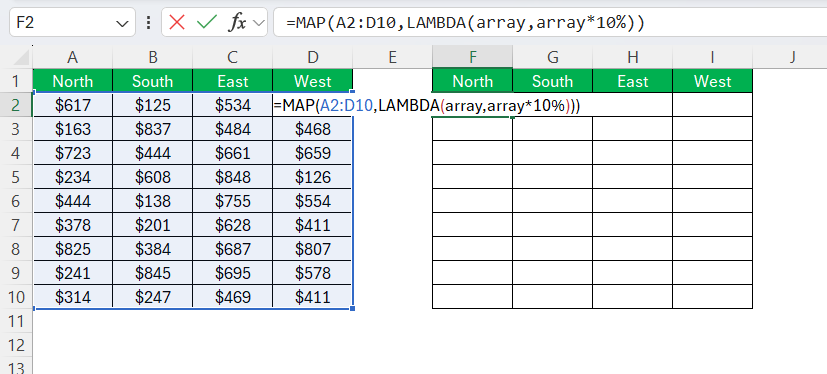Click cell containing $807

click(313, 249)
